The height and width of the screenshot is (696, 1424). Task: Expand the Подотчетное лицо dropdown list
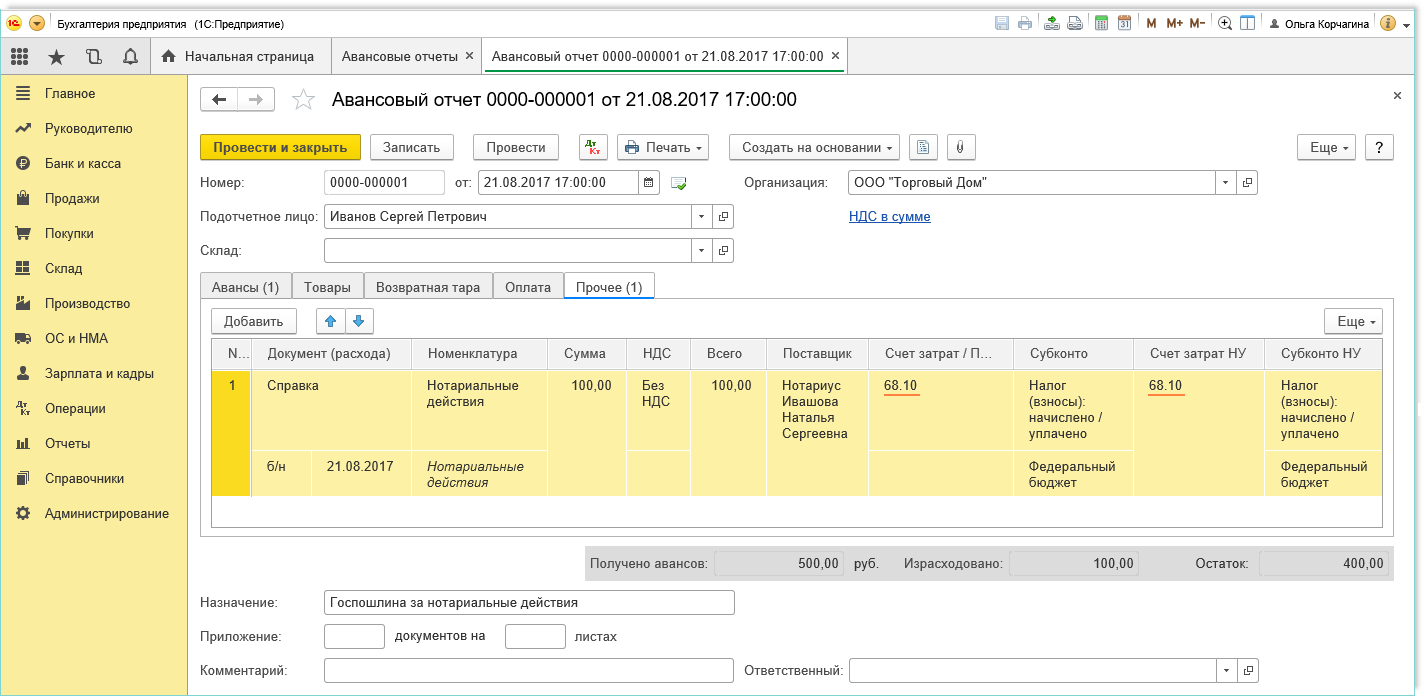pyautogui.click(x=701, y=216)
